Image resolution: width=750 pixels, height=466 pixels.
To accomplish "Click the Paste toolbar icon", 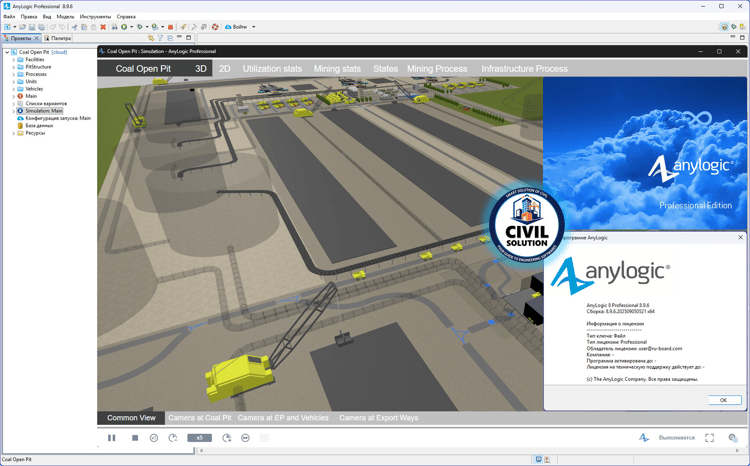I will (93, 27).
